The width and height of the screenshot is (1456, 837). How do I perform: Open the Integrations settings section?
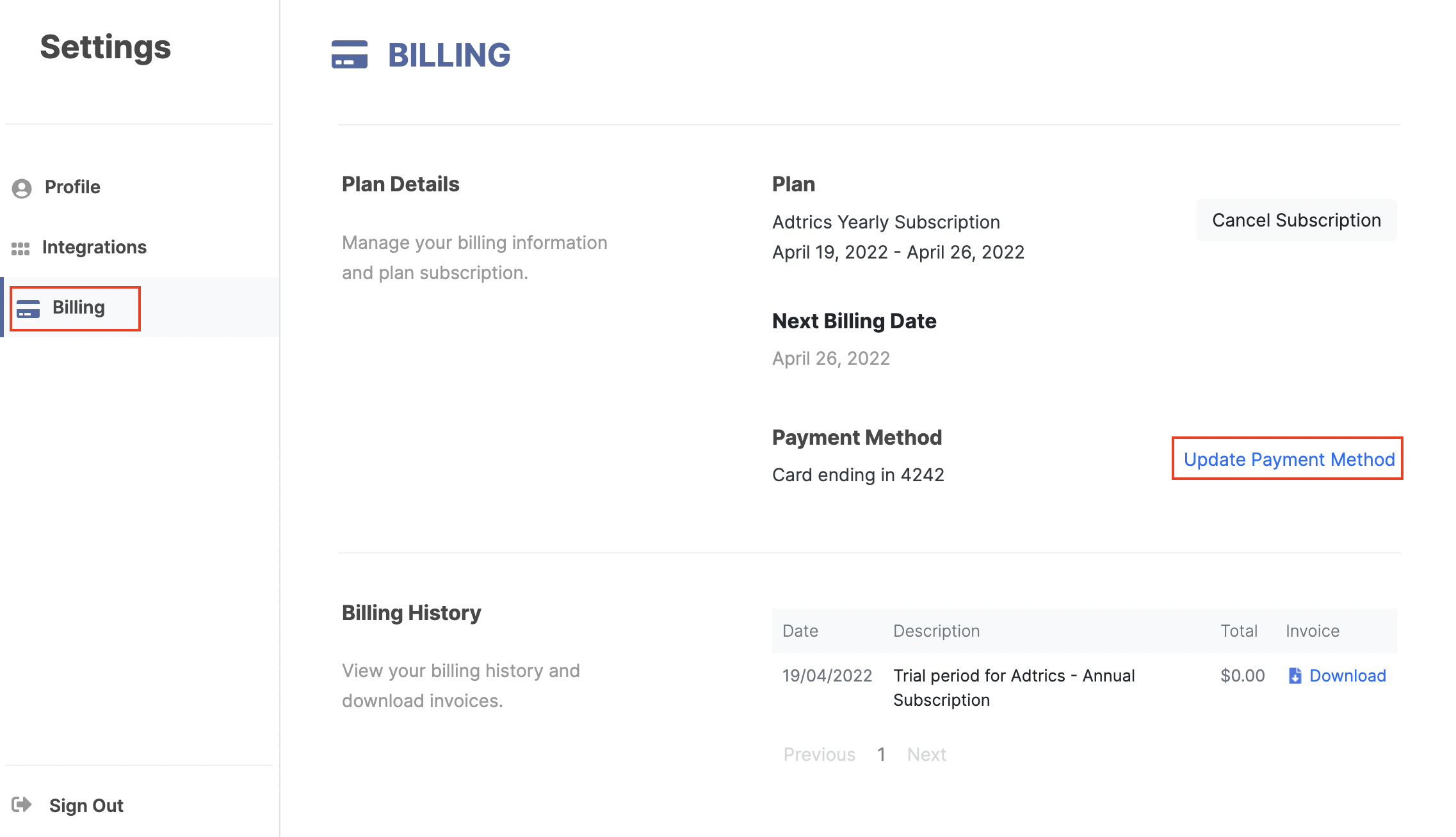click(x=94, y=248)
